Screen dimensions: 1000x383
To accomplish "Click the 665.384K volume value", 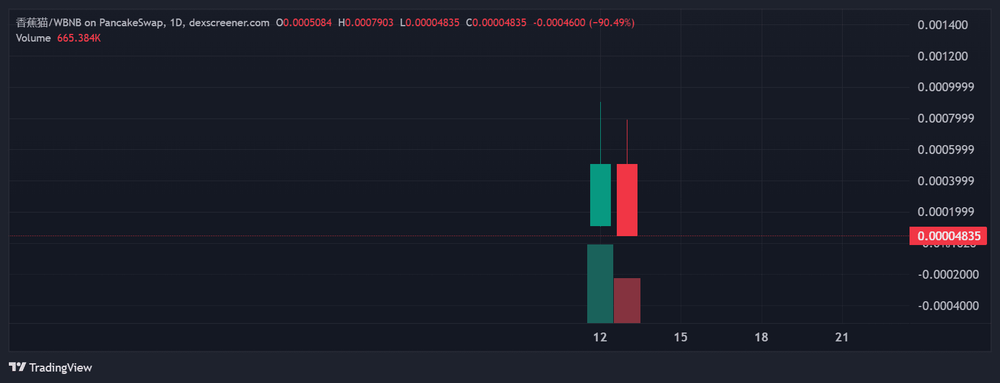I will (x=80, y=38).
